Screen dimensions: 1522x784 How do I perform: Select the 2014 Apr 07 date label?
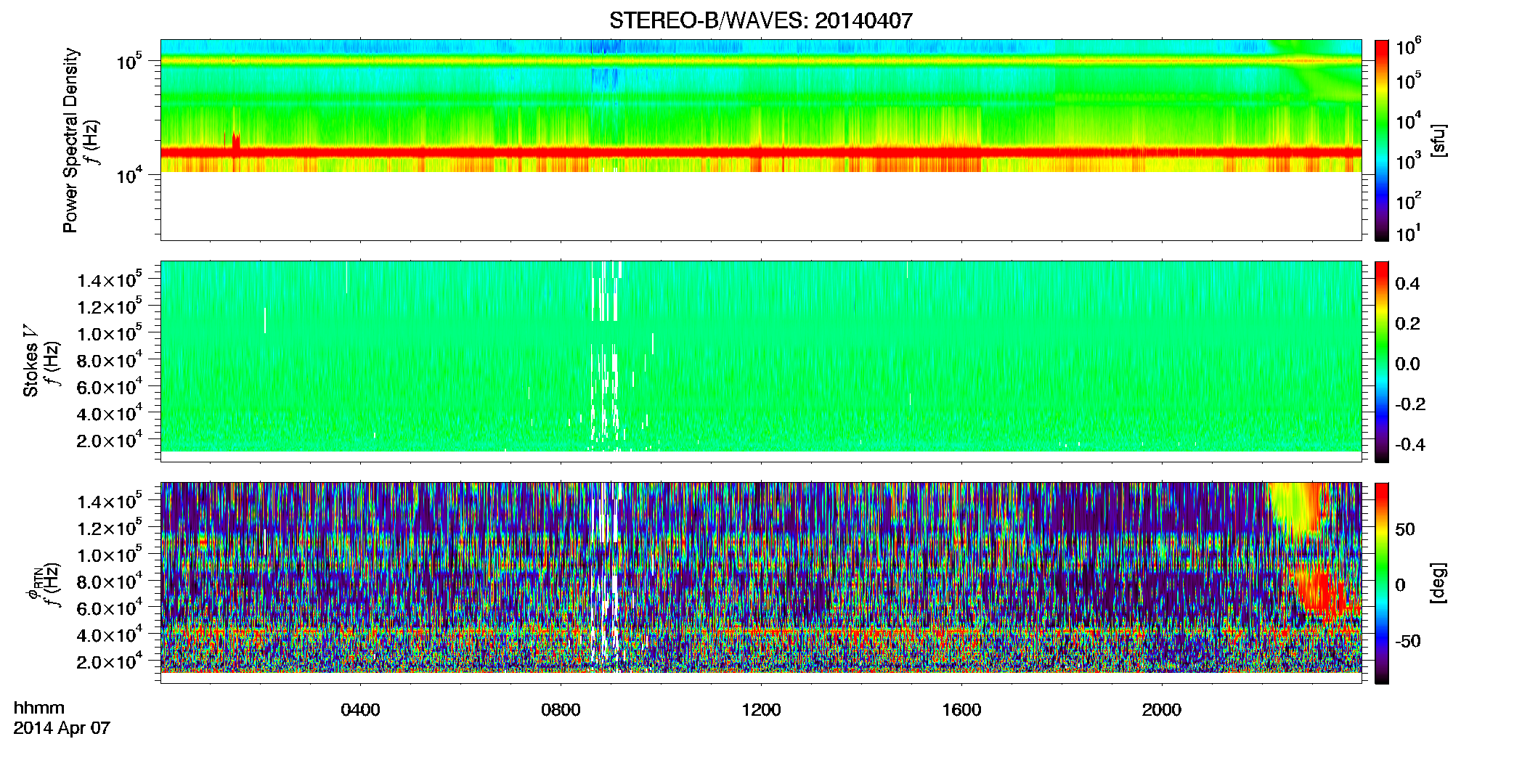click(x=62, y=728)
